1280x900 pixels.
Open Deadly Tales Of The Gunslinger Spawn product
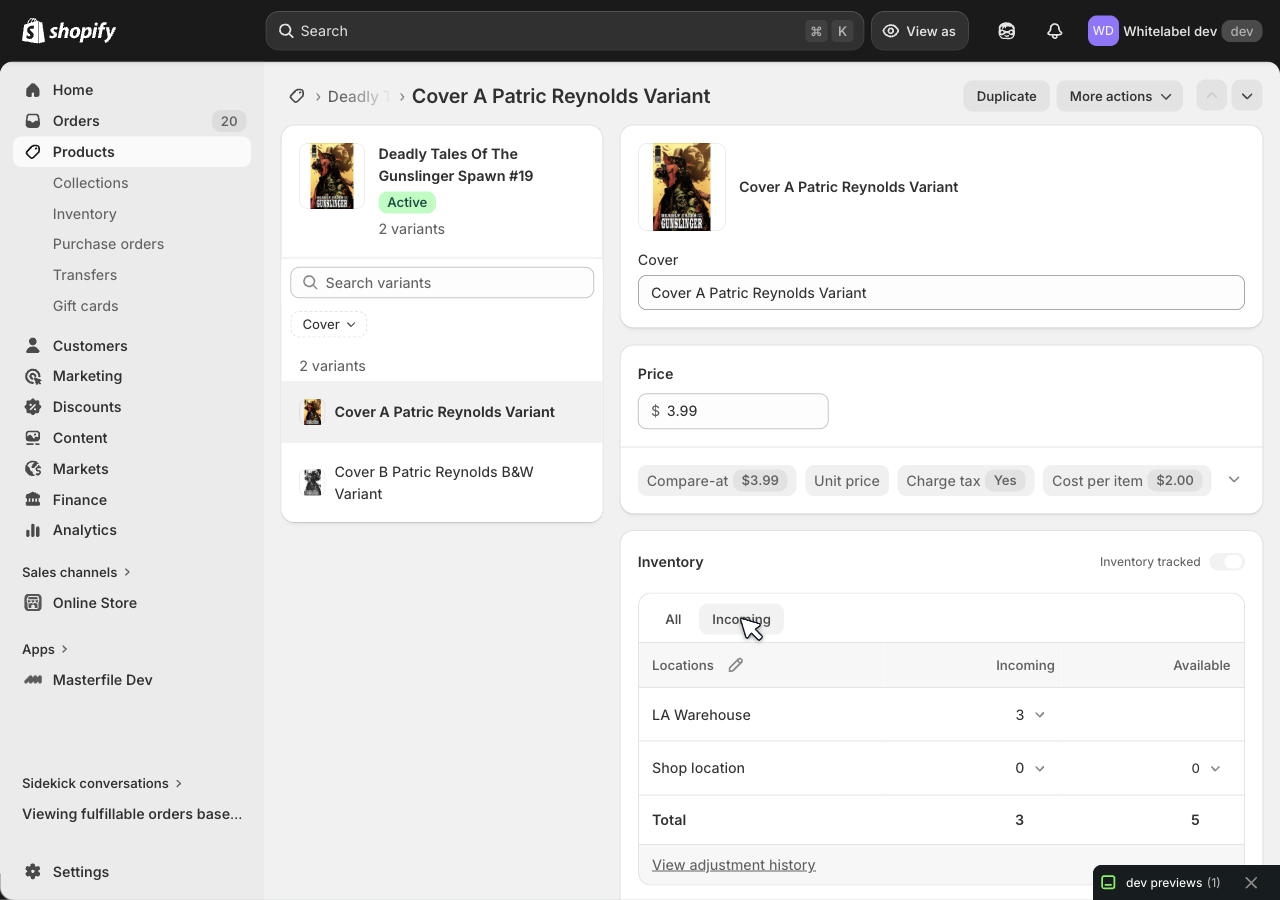pos(456,165)
